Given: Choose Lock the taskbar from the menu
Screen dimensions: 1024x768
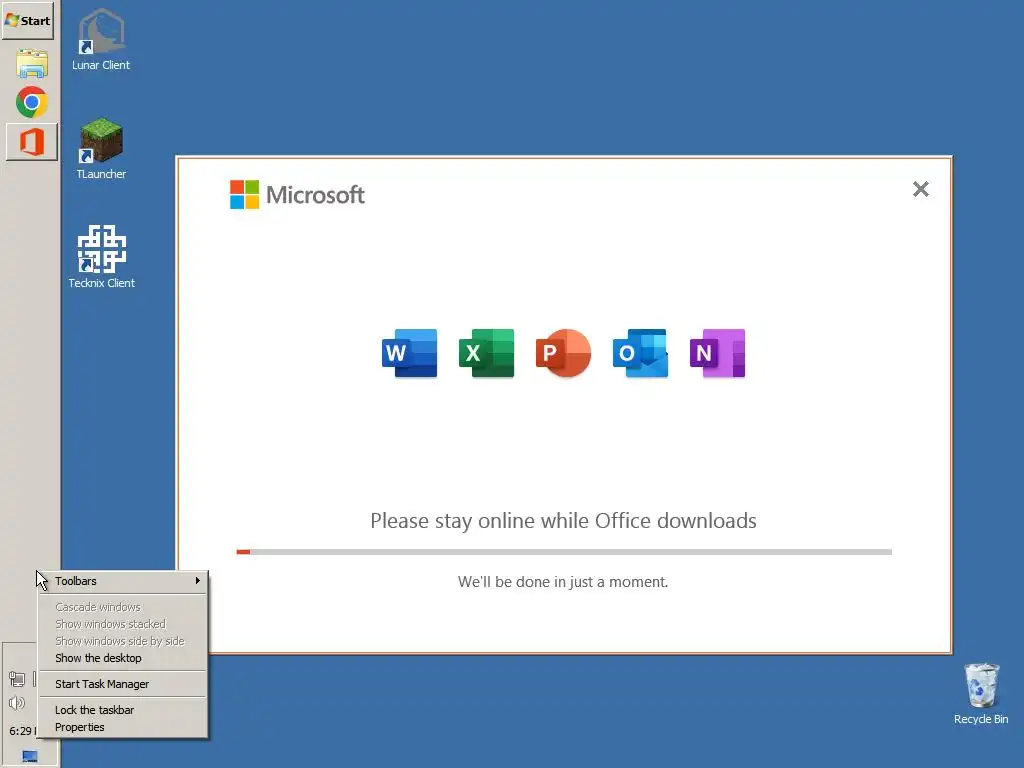Looking at the screenshot, I should point(123,710).
